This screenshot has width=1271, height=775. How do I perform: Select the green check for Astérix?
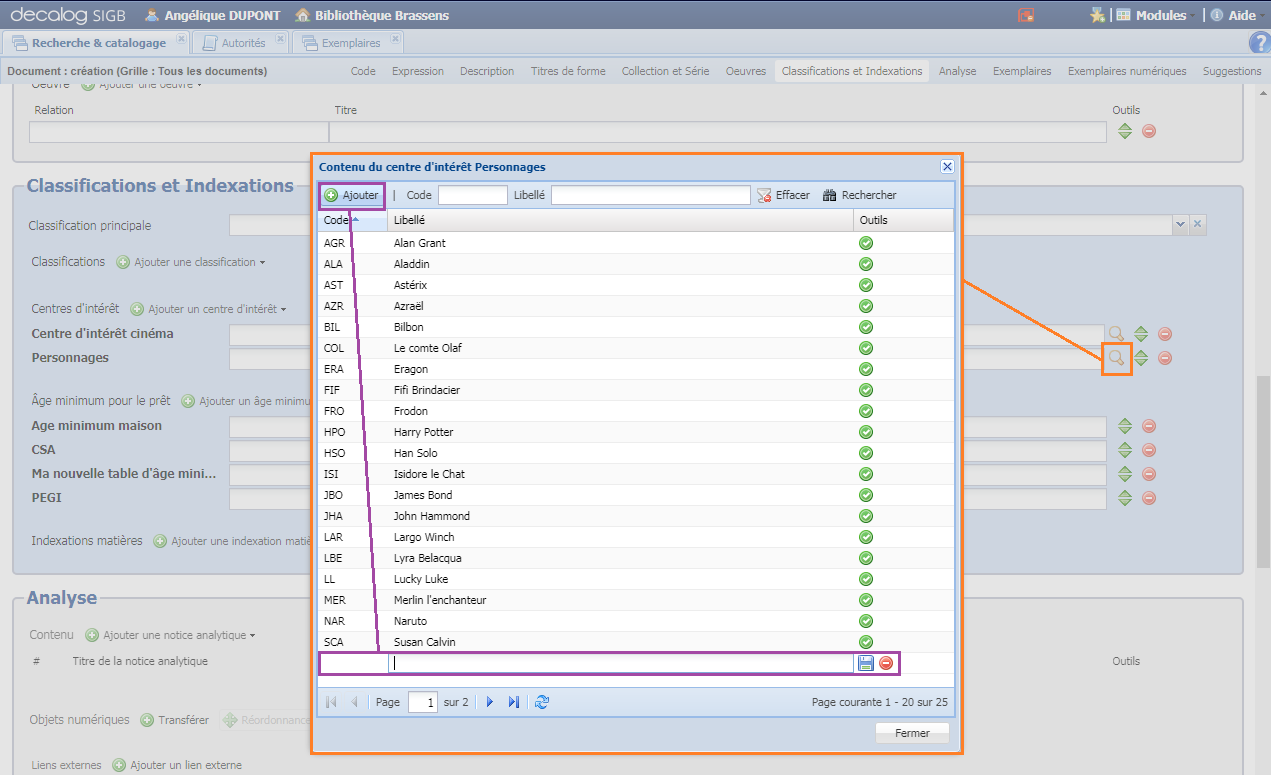point(866,285)
